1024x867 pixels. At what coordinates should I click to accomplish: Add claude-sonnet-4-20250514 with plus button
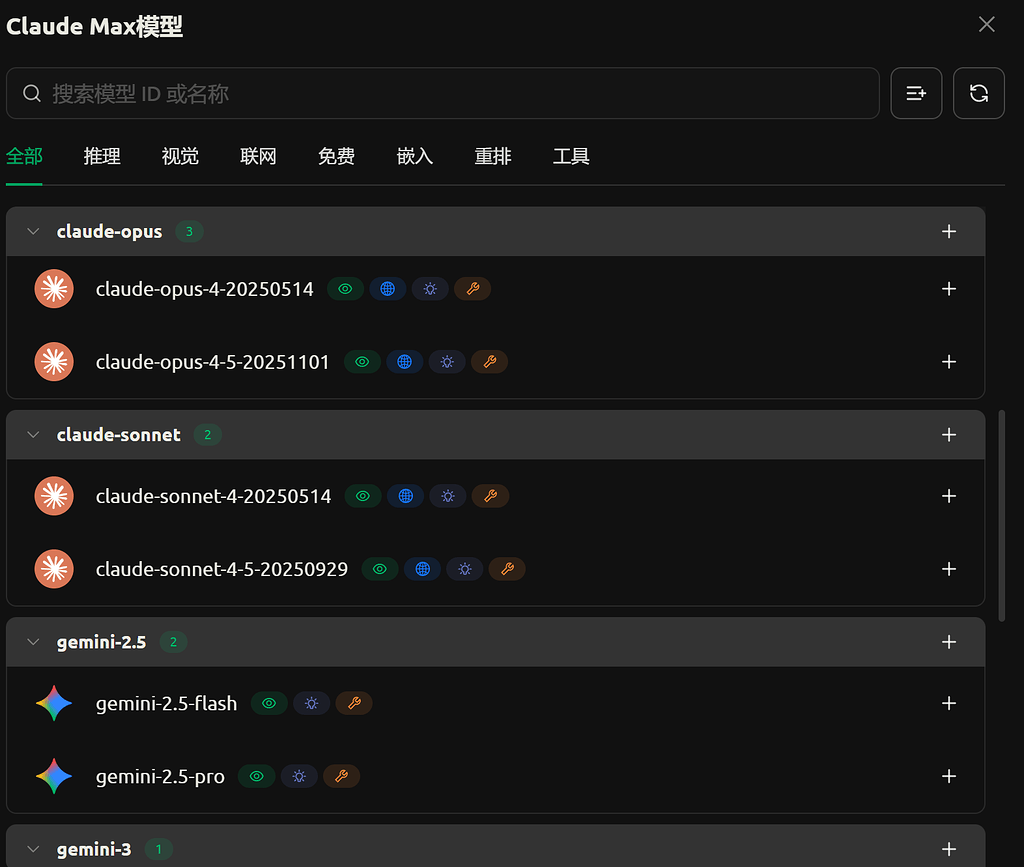click(949, 496)
